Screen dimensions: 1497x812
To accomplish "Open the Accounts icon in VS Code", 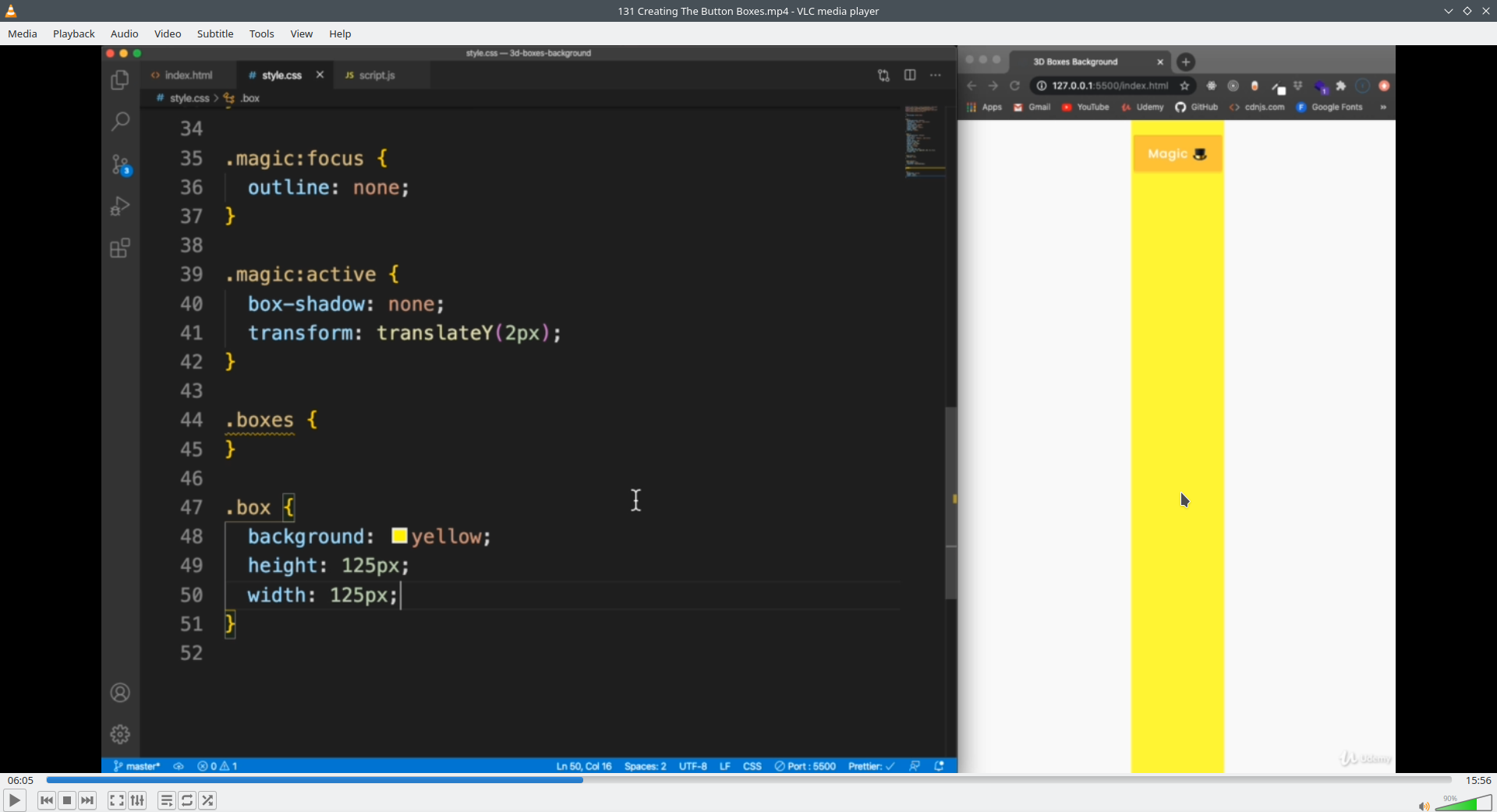I will point(120,693).
